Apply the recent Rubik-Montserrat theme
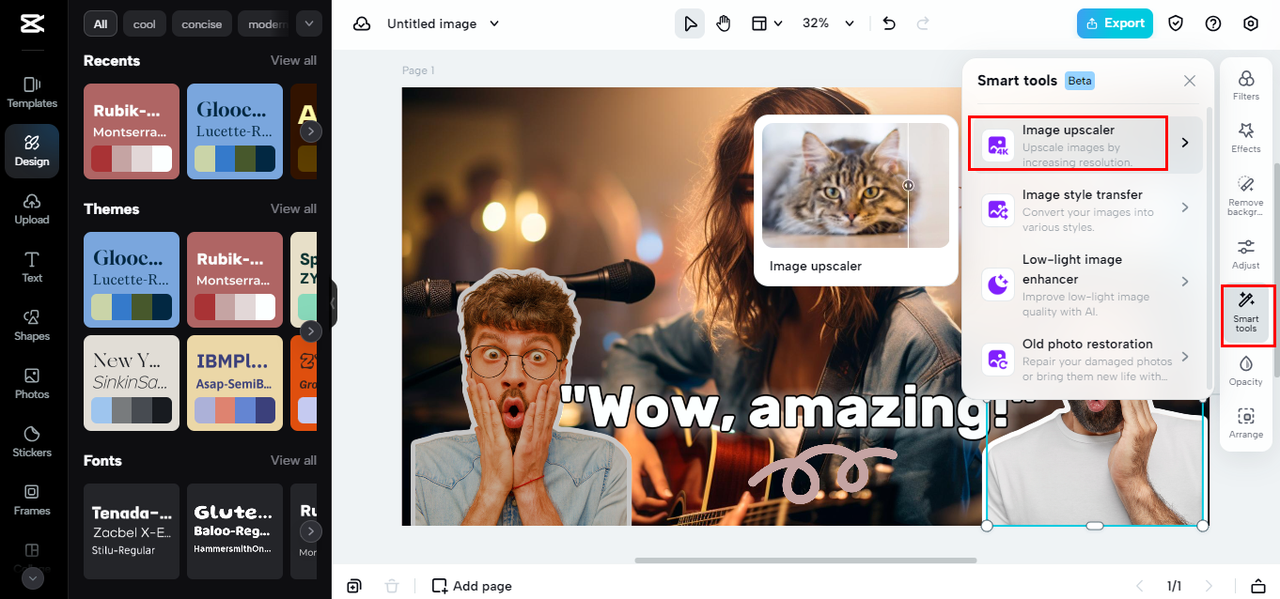1280x599 pixels. (132, 131)
